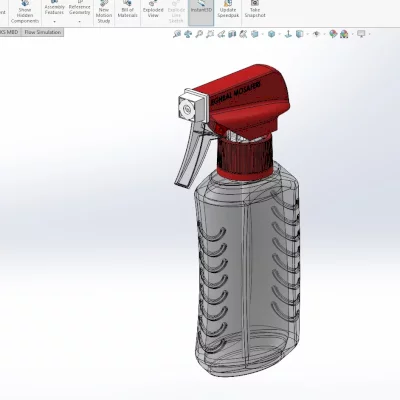
Task: Open the View Orientation dropdown arrow
Action: 263,34
